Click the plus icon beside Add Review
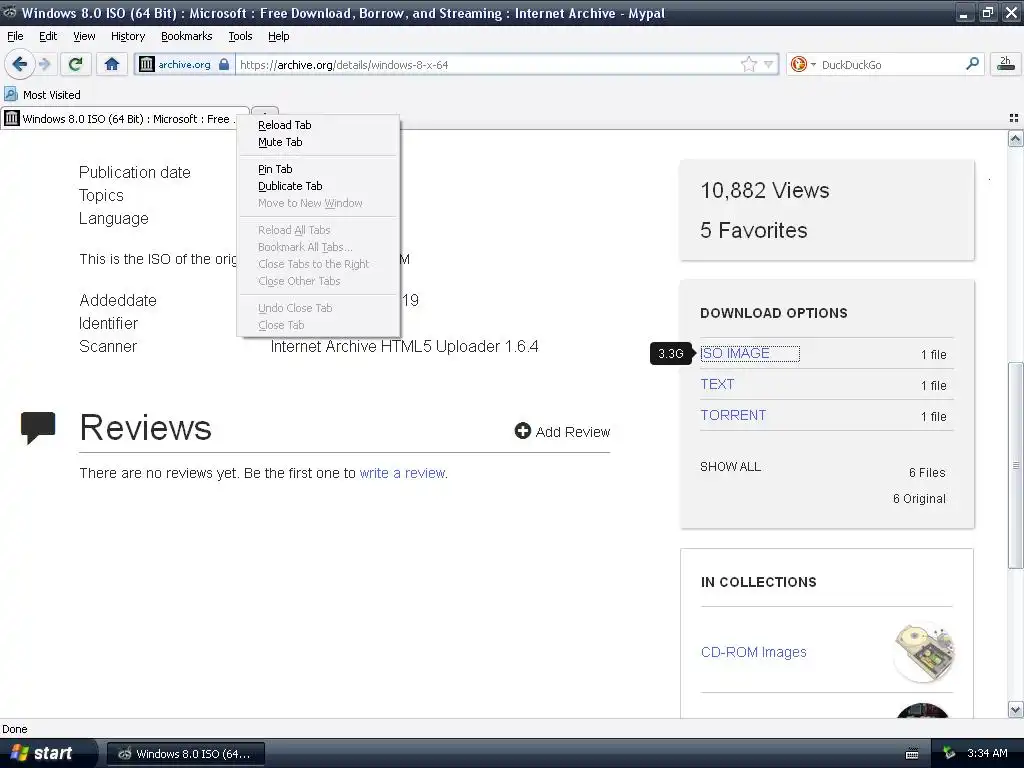The image size is (1024, 768). [522, 431]
